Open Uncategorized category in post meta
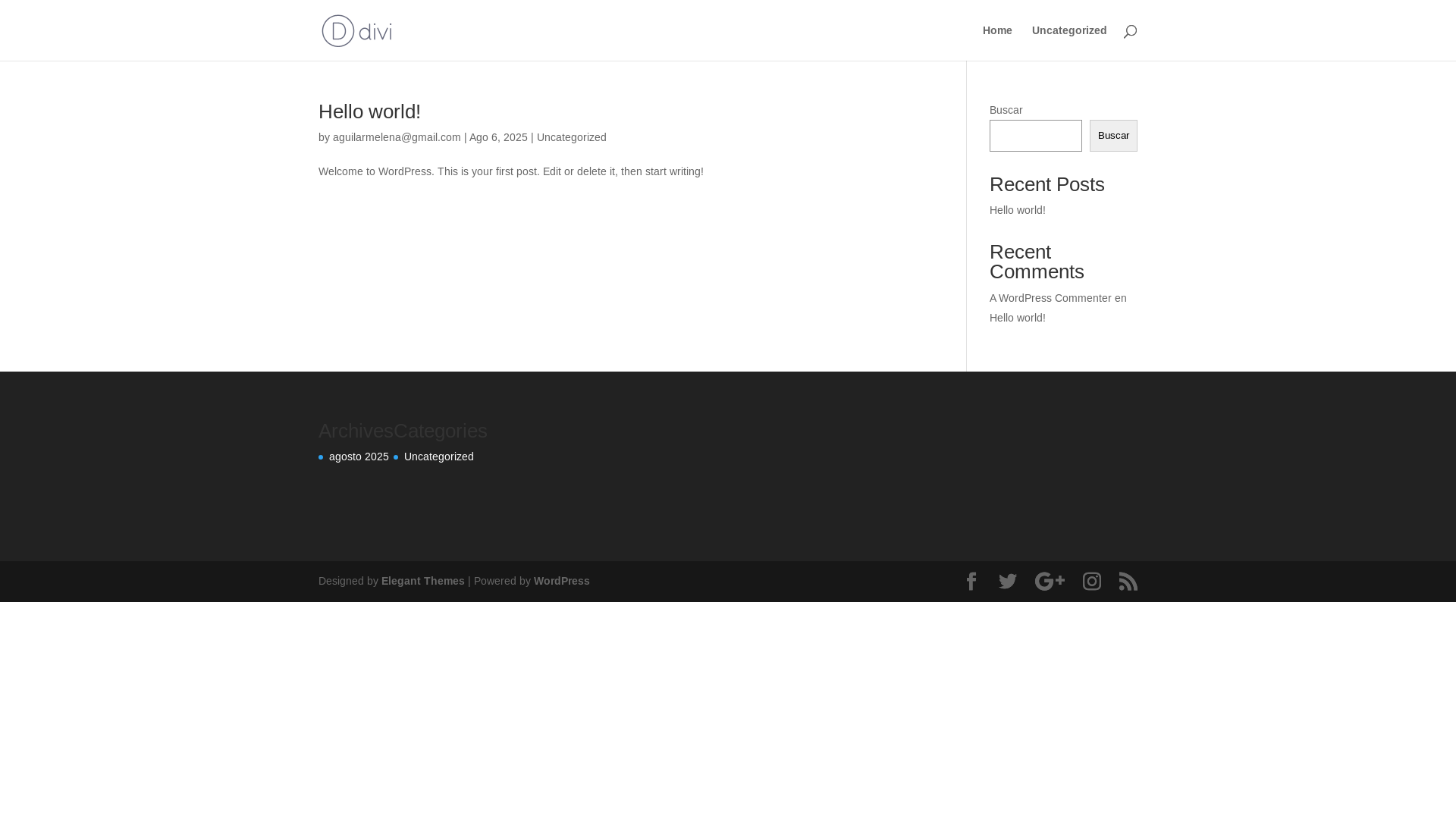Viewport: 1456px width, 819px height. 572,137
